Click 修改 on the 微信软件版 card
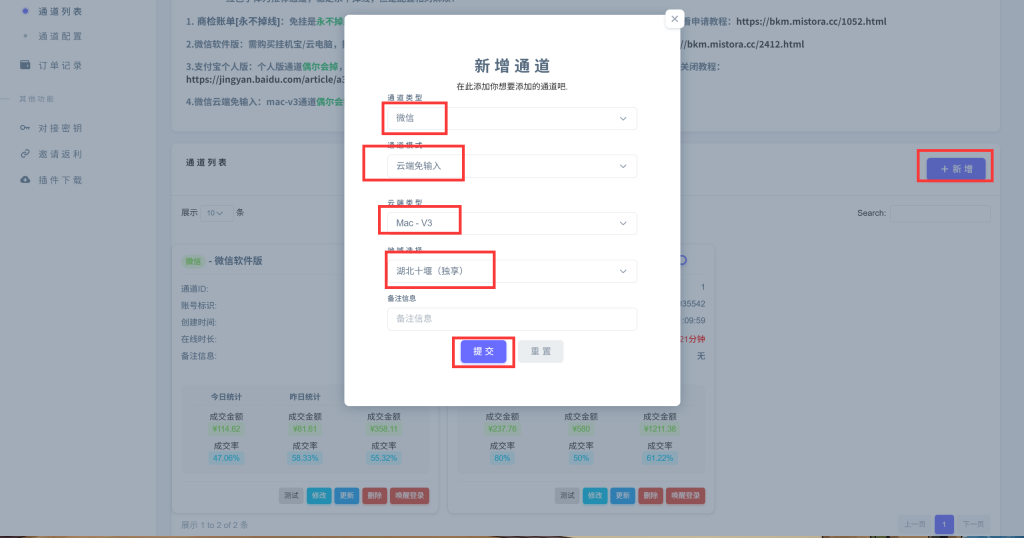 (319, 496)
